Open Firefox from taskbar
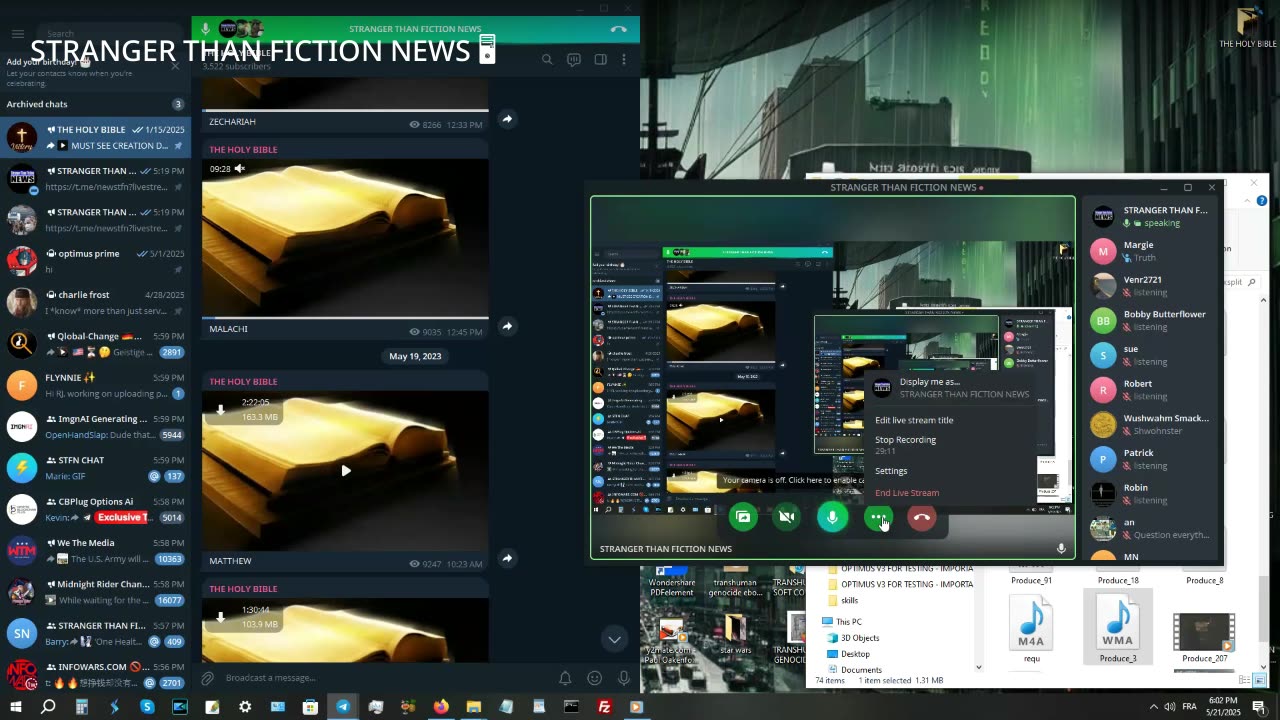This screenshot has height=720, width=1280. pos(441,706)
